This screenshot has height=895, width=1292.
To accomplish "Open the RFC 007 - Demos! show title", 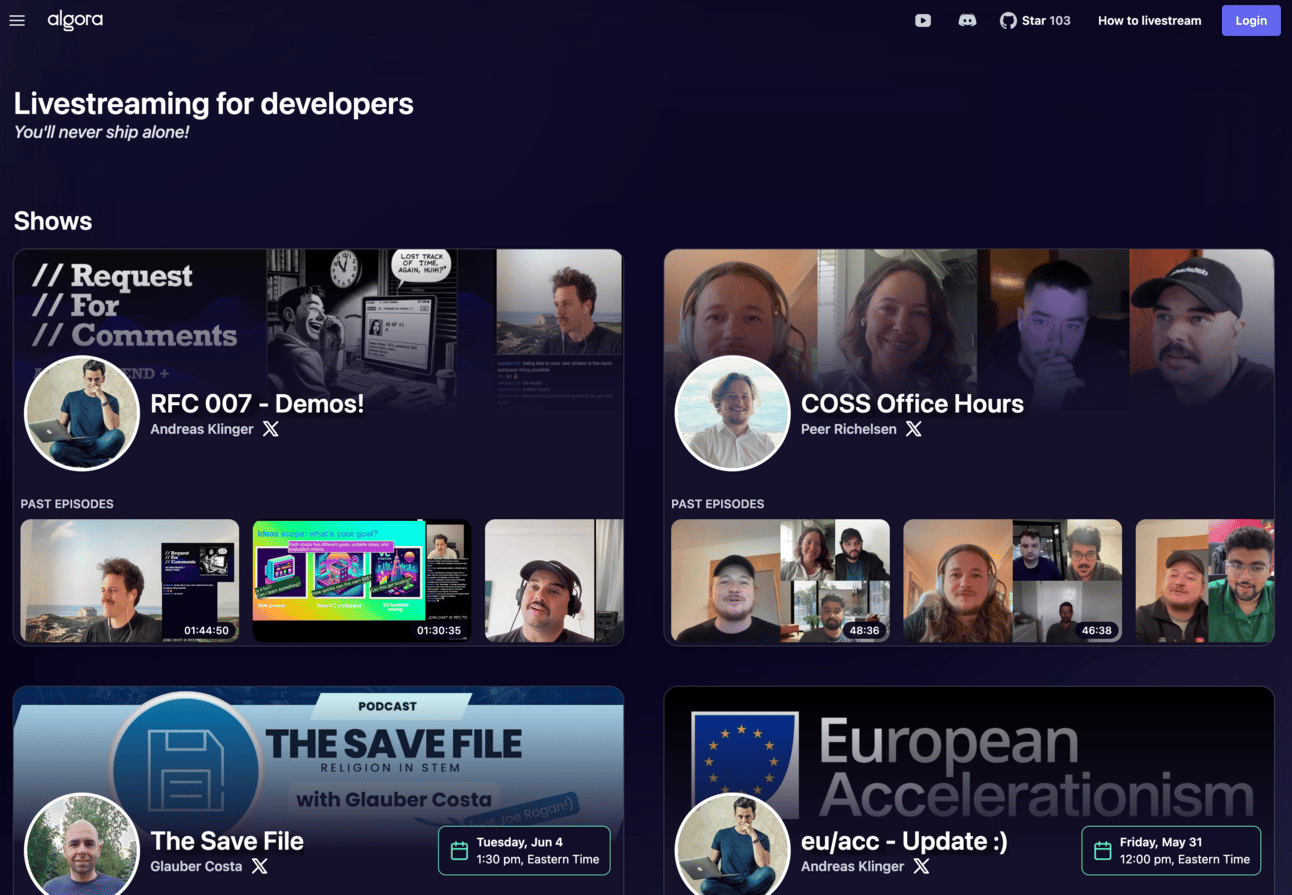I will click(257, 403).
